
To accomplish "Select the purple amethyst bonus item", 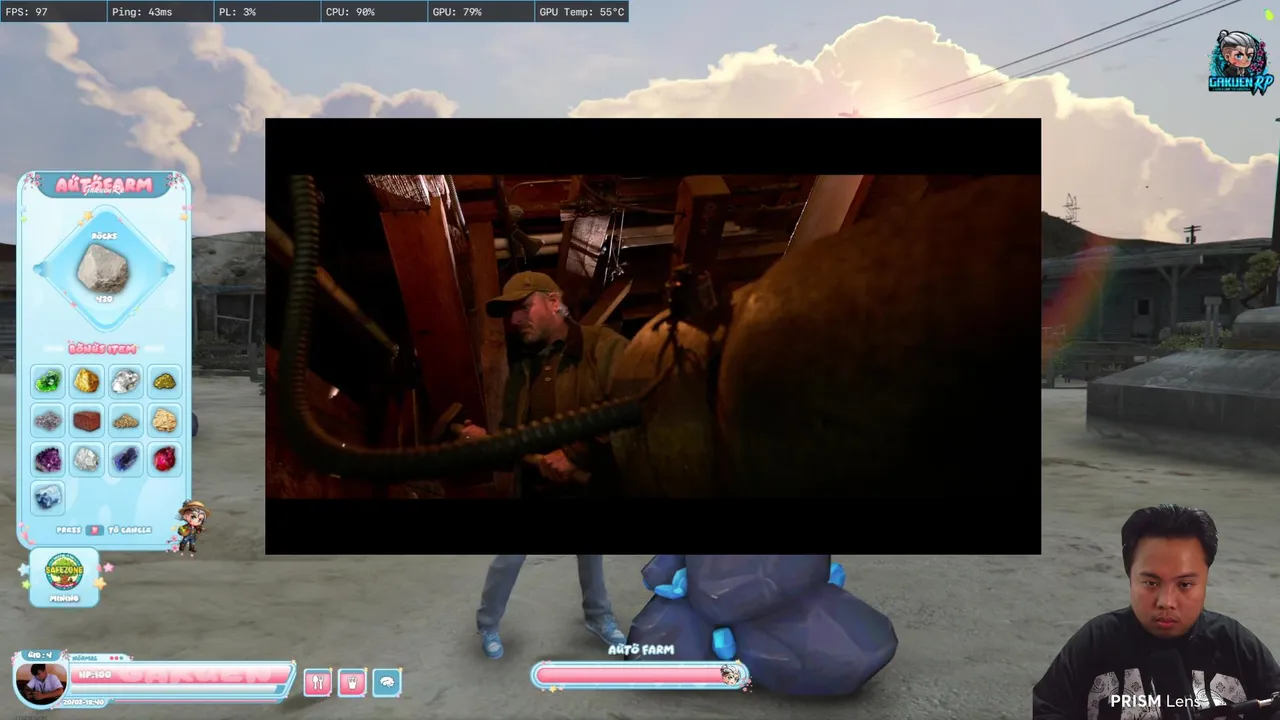I will point(48,459).
